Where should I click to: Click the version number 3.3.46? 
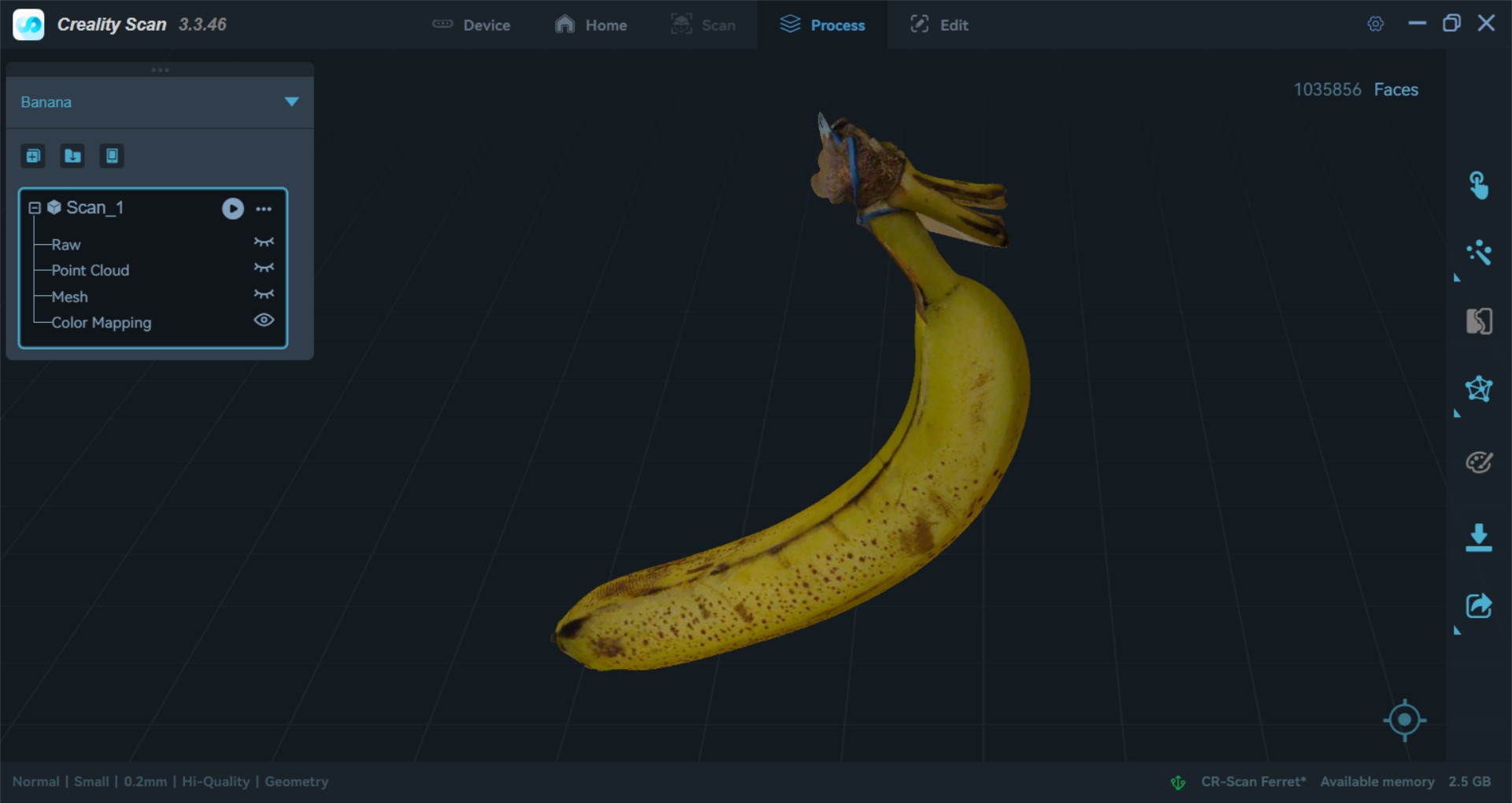tap(202, 24)
